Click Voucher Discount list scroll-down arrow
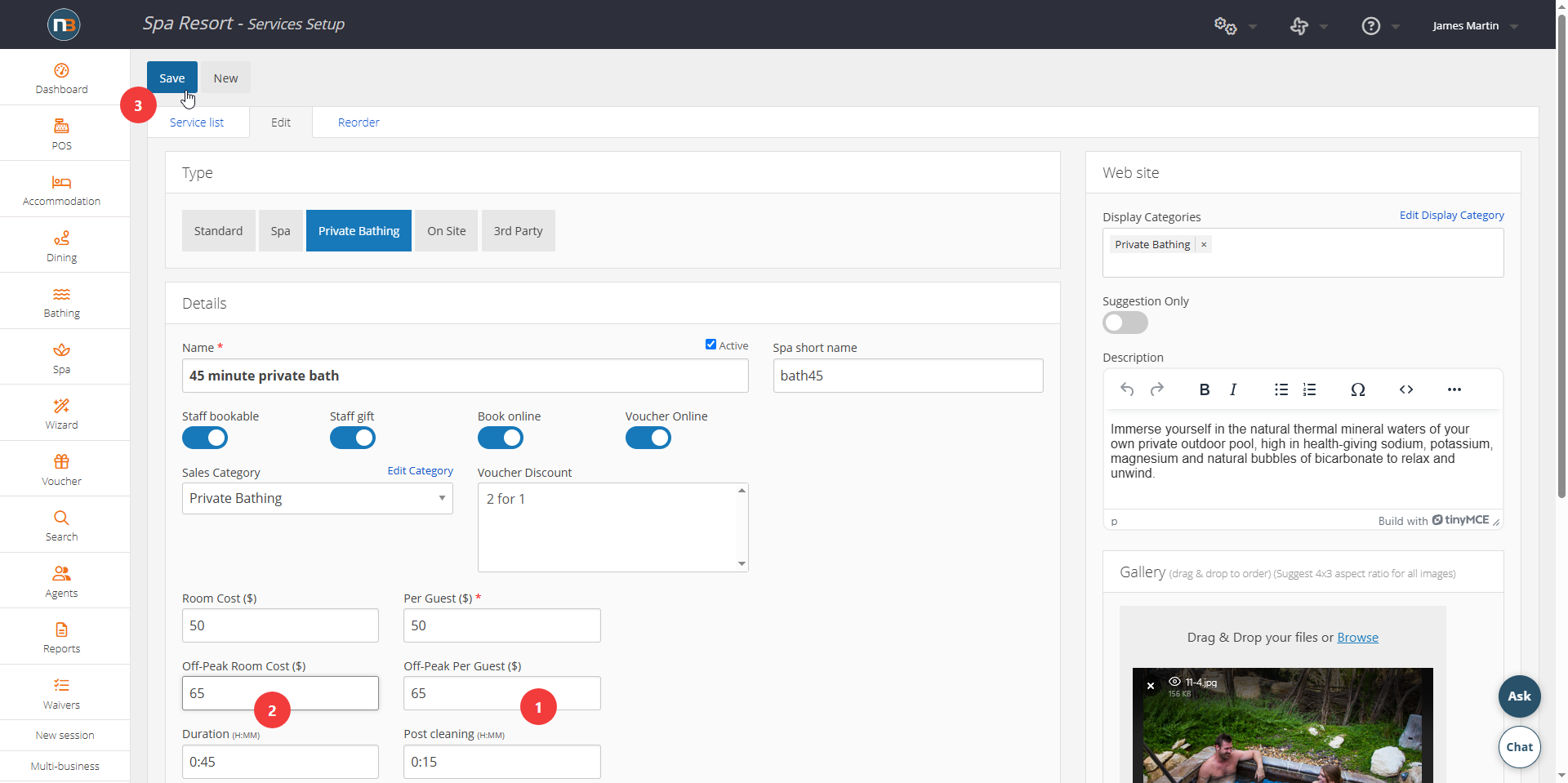 click(742, 564)
